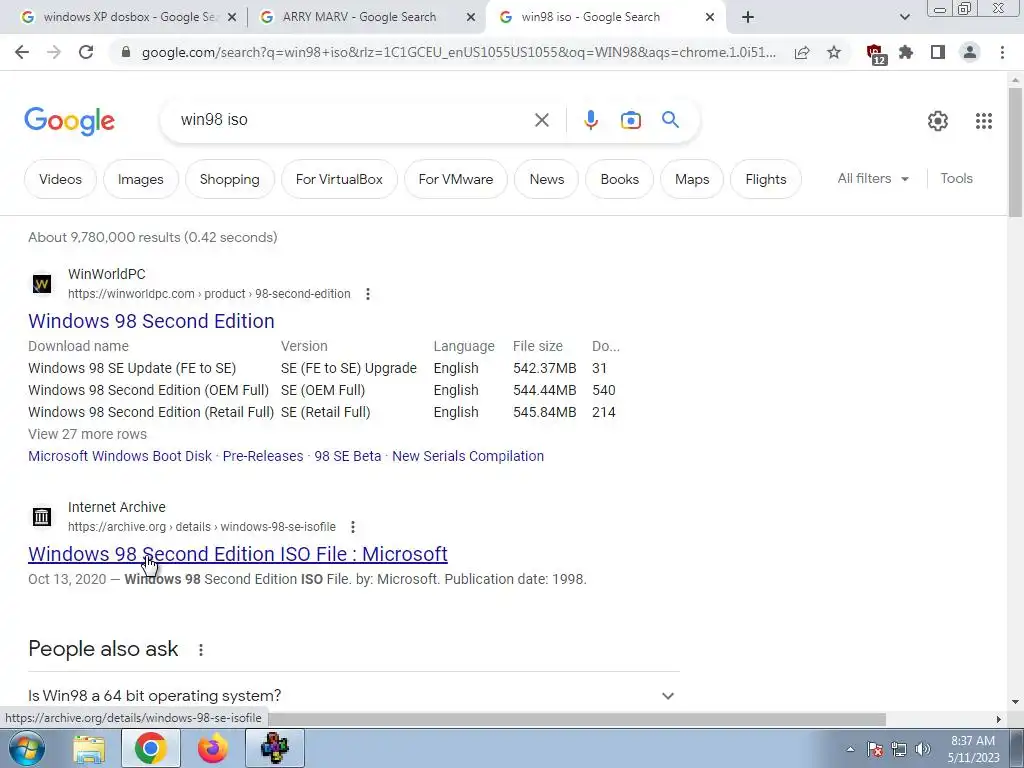Expand Is Win98 a 64 bit question

353,696
